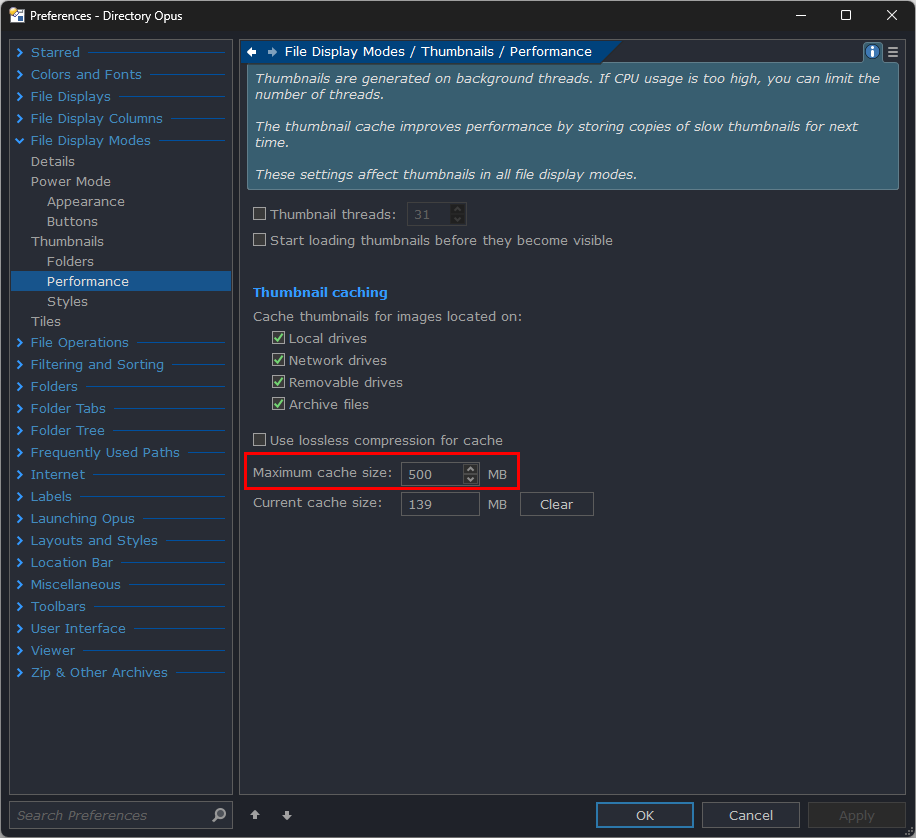Screen dimensions: 916x838
Task: Select the Performance page in tree
Action: click(121, 281)
